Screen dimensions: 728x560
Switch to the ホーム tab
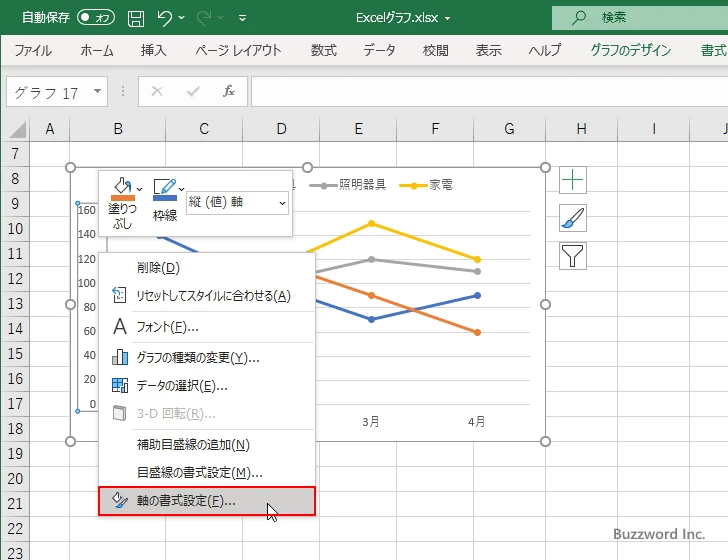point(97,50)
